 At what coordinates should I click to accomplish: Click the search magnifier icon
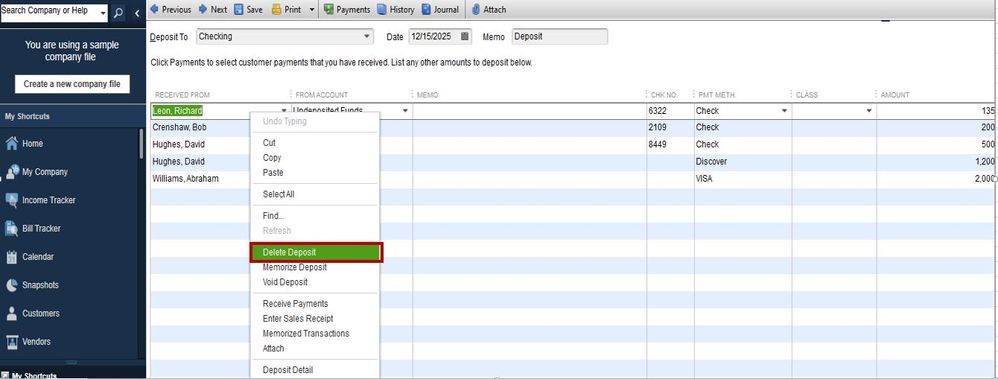[118, 13]
